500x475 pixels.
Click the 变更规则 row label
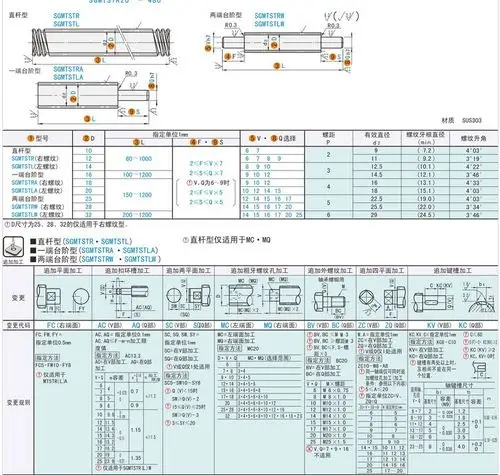click(18, 403)
